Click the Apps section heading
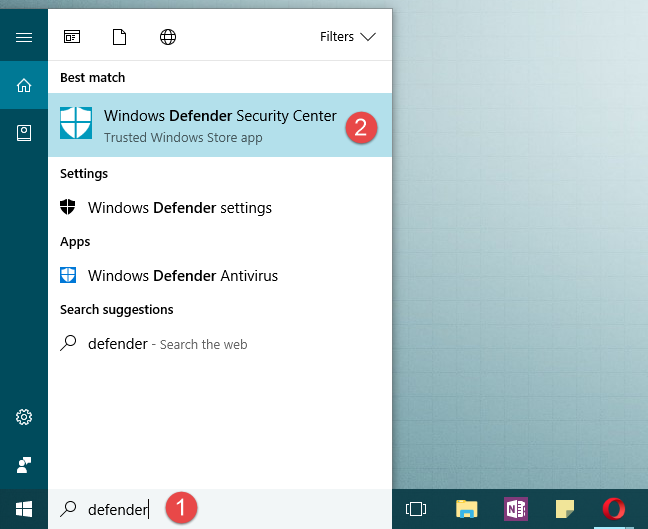Image resolution: width=648 pixels, height=529 pixels. point(75,241)
